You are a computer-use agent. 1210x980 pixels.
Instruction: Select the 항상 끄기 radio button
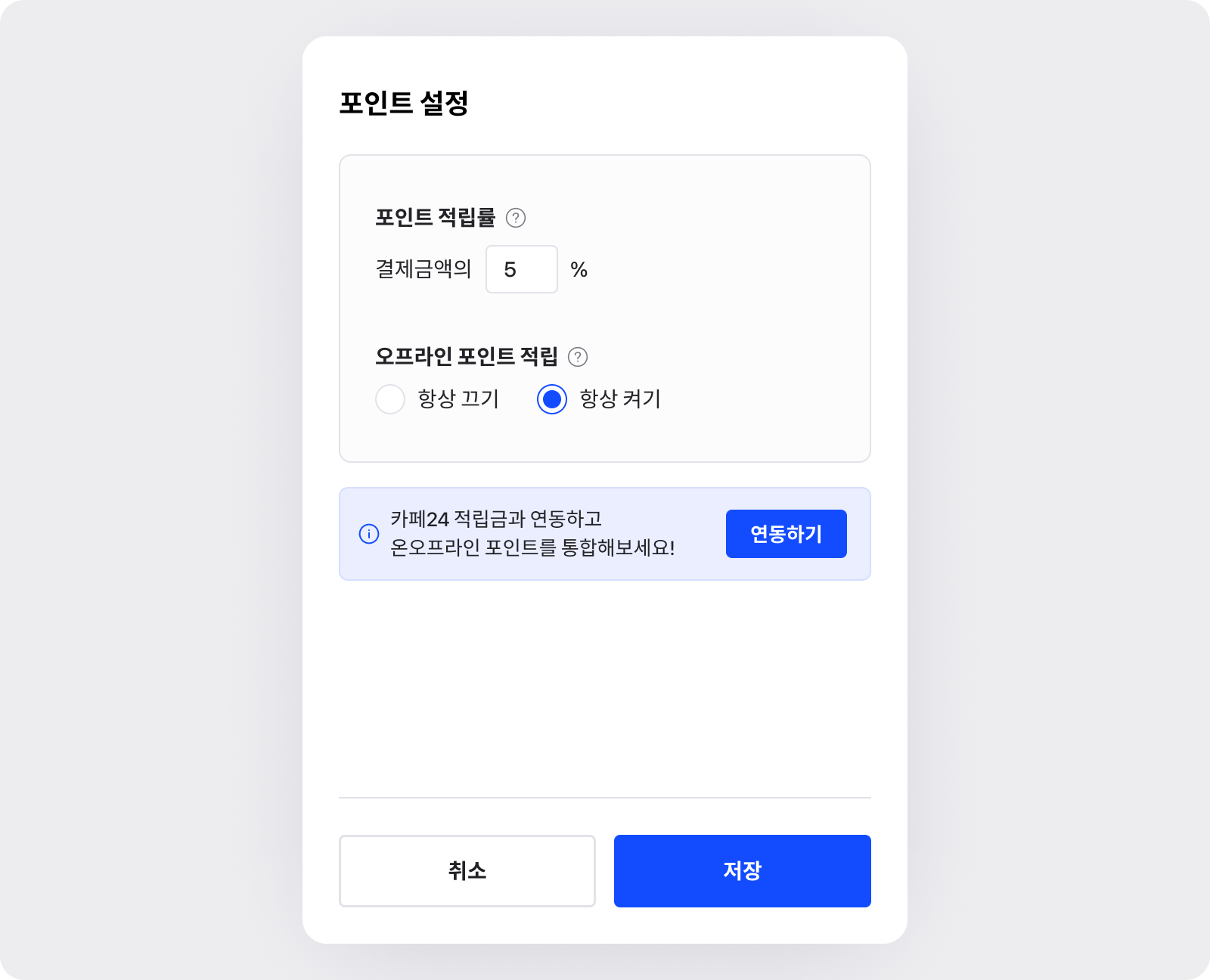[x=390, y=399]
